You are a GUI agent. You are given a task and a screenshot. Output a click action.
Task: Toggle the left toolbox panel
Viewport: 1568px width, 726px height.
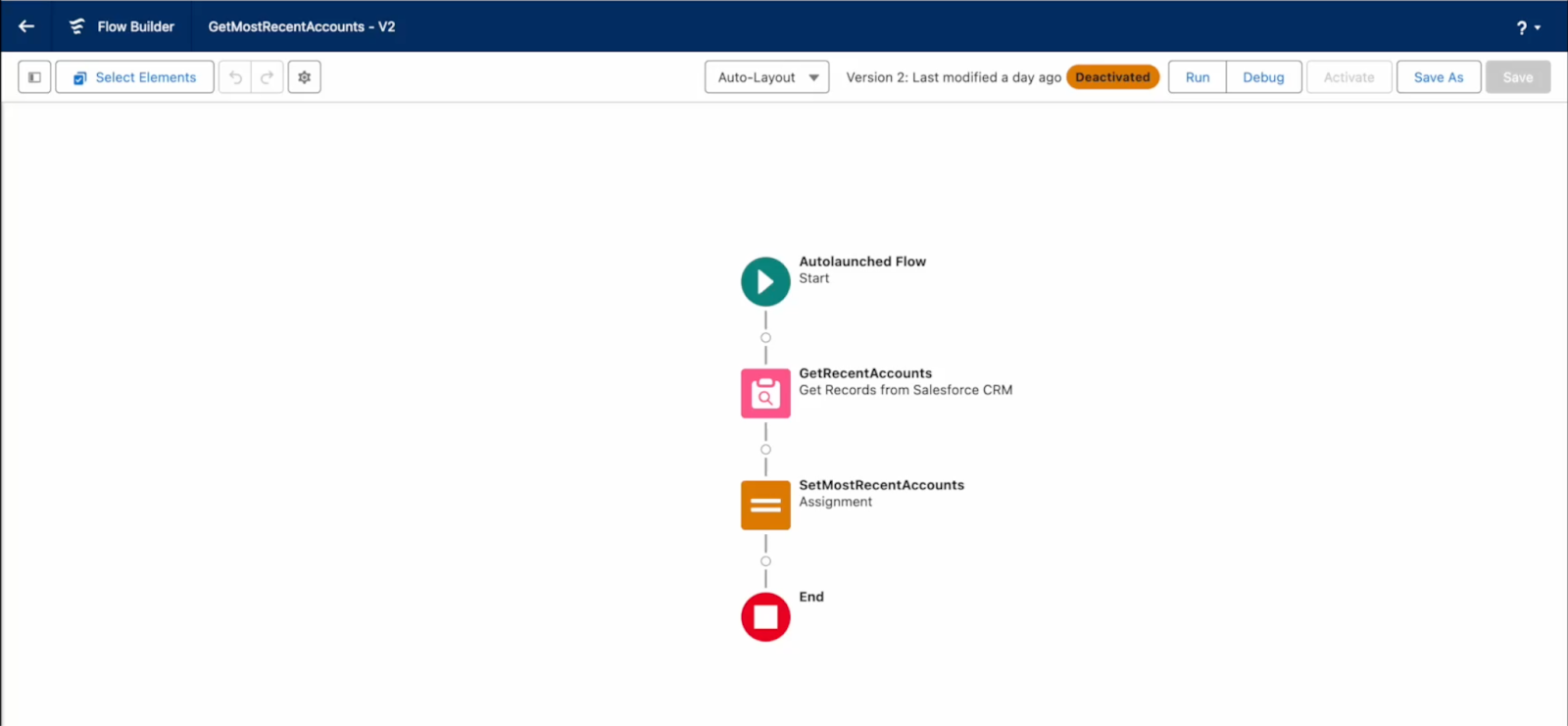34,77
